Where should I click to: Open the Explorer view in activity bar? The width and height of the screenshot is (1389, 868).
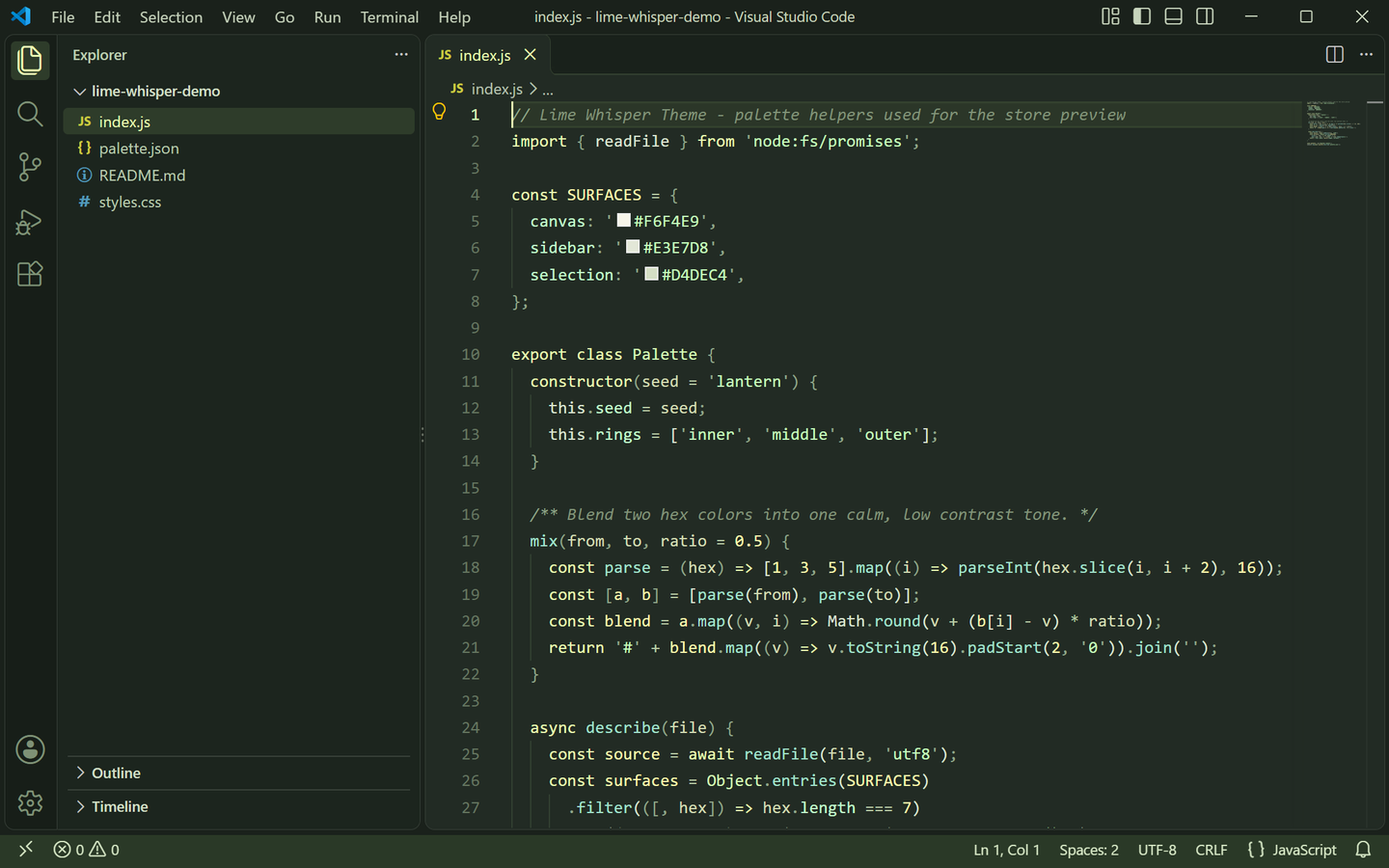point(30,61)
